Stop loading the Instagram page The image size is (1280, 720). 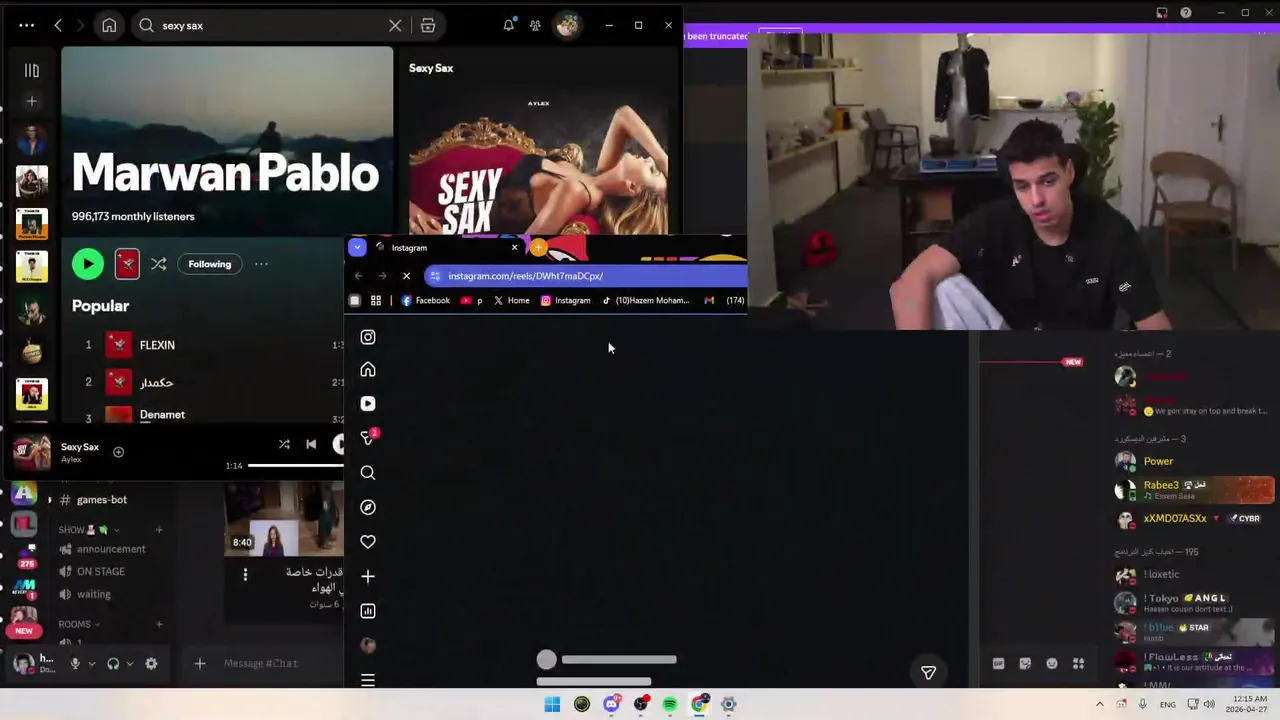pos(406,276)
